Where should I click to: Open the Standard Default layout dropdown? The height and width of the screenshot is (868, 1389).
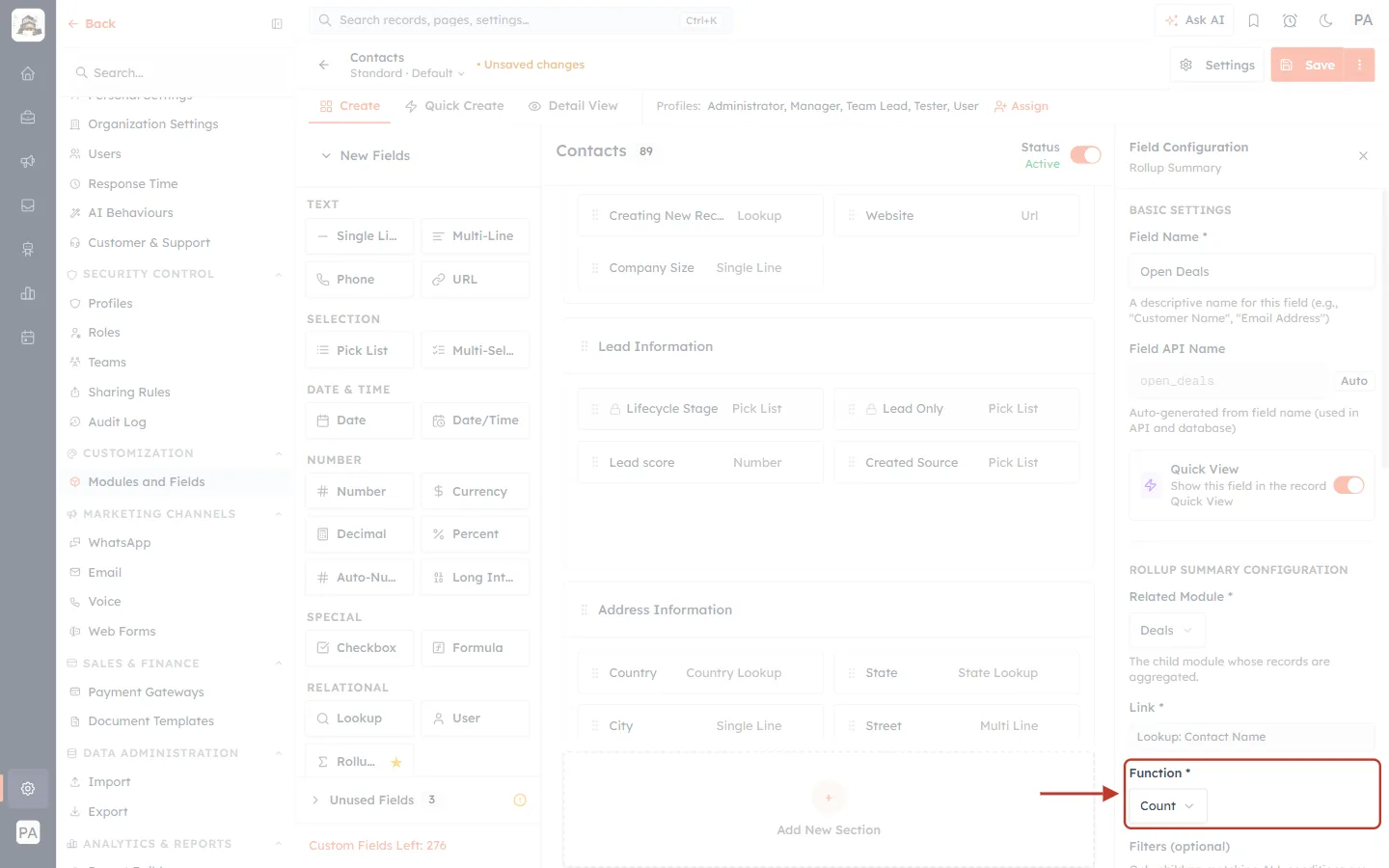(407, 73)
